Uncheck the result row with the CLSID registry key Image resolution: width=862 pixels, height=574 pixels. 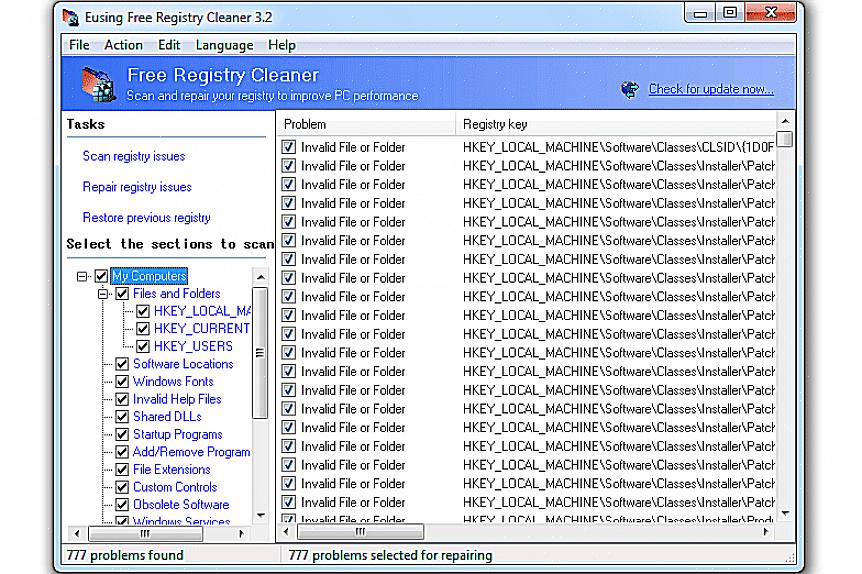289,147
